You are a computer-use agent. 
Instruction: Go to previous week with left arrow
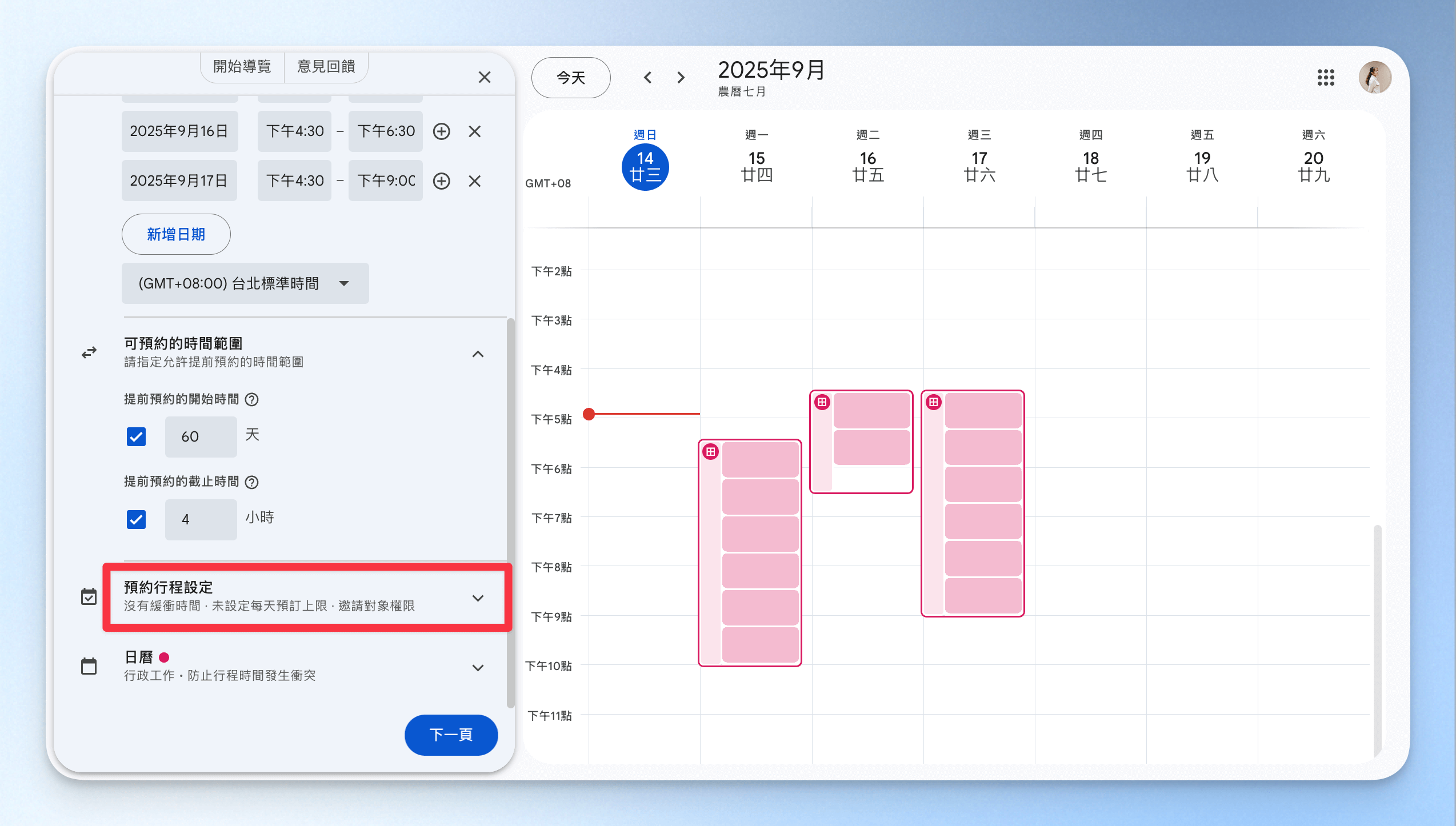[647, 77]
